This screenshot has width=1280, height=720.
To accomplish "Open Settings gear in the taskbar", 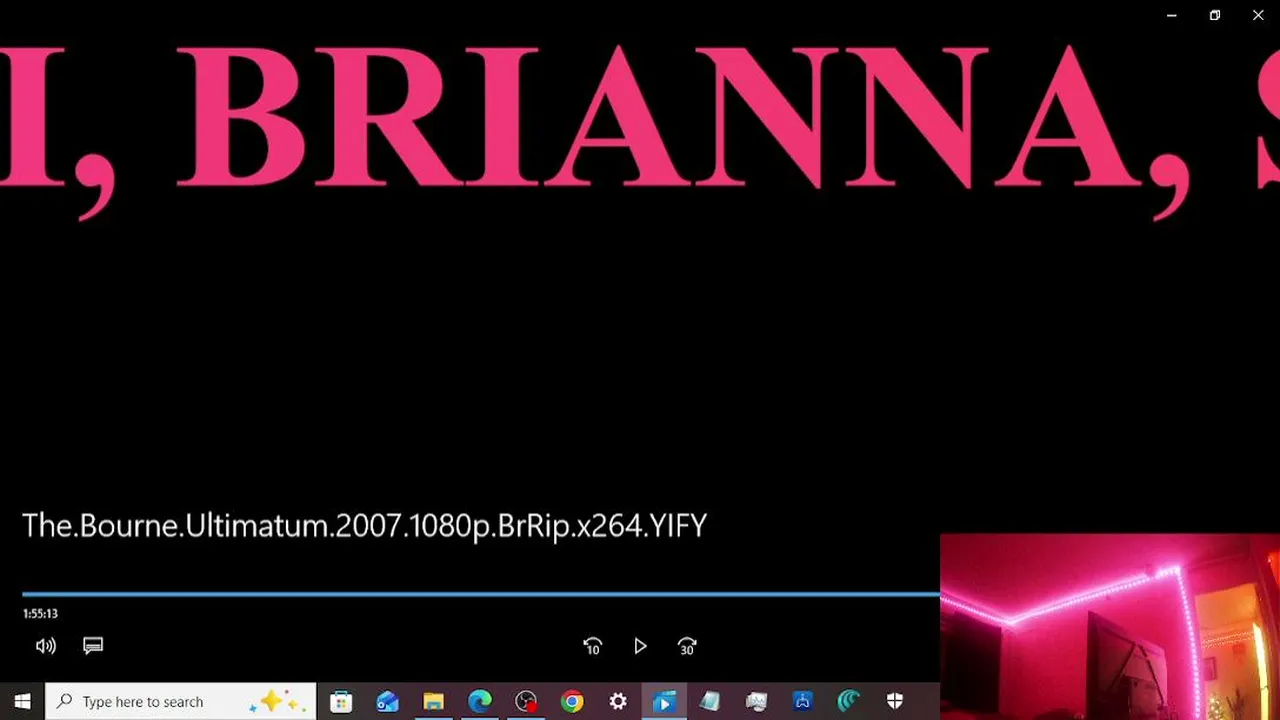I will [618, 702].
